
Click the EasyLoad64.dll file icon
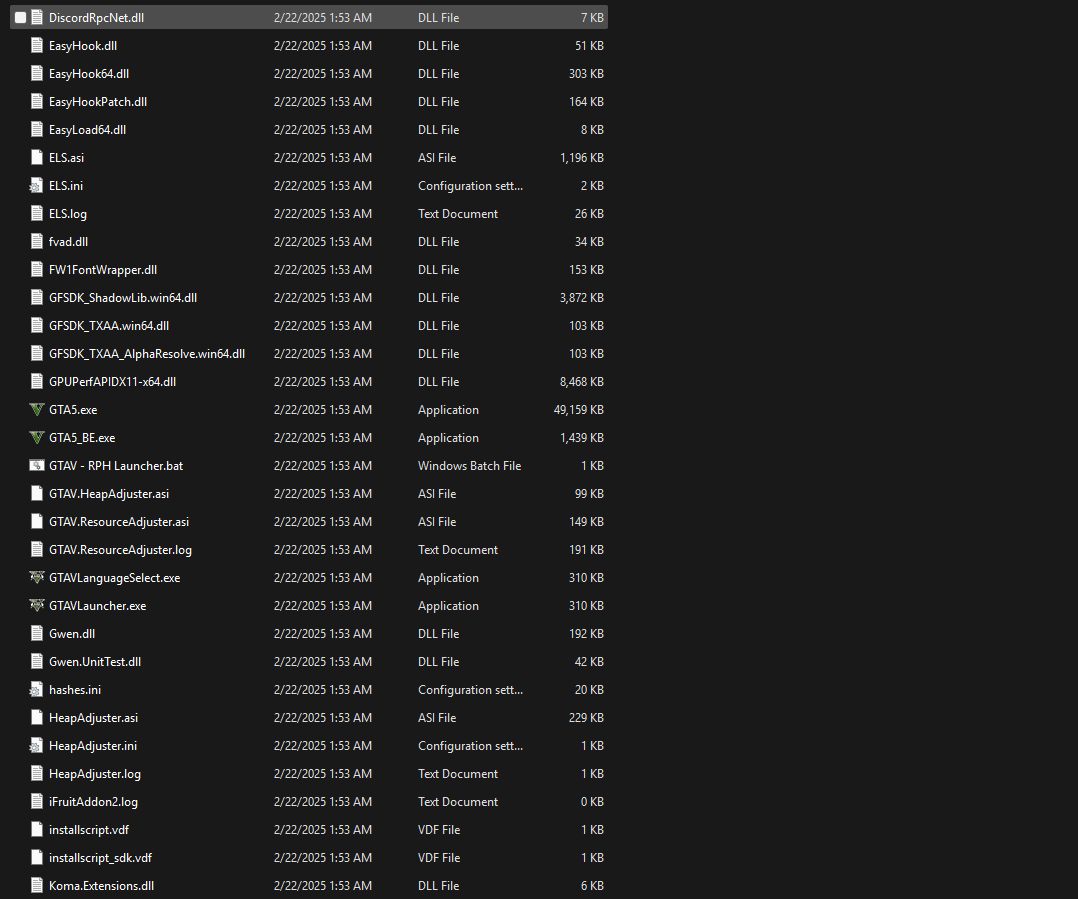point(37,130)
